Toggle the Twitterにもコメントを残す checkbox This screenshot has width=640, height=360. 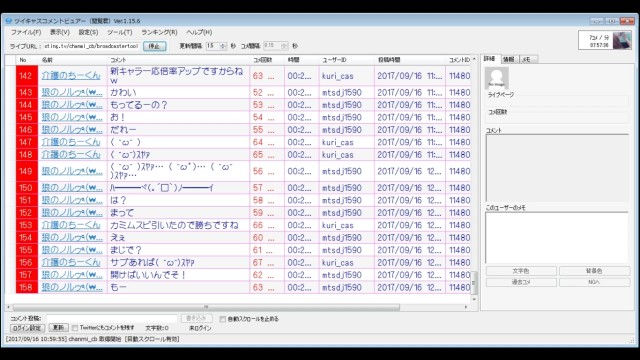point(75,328)
